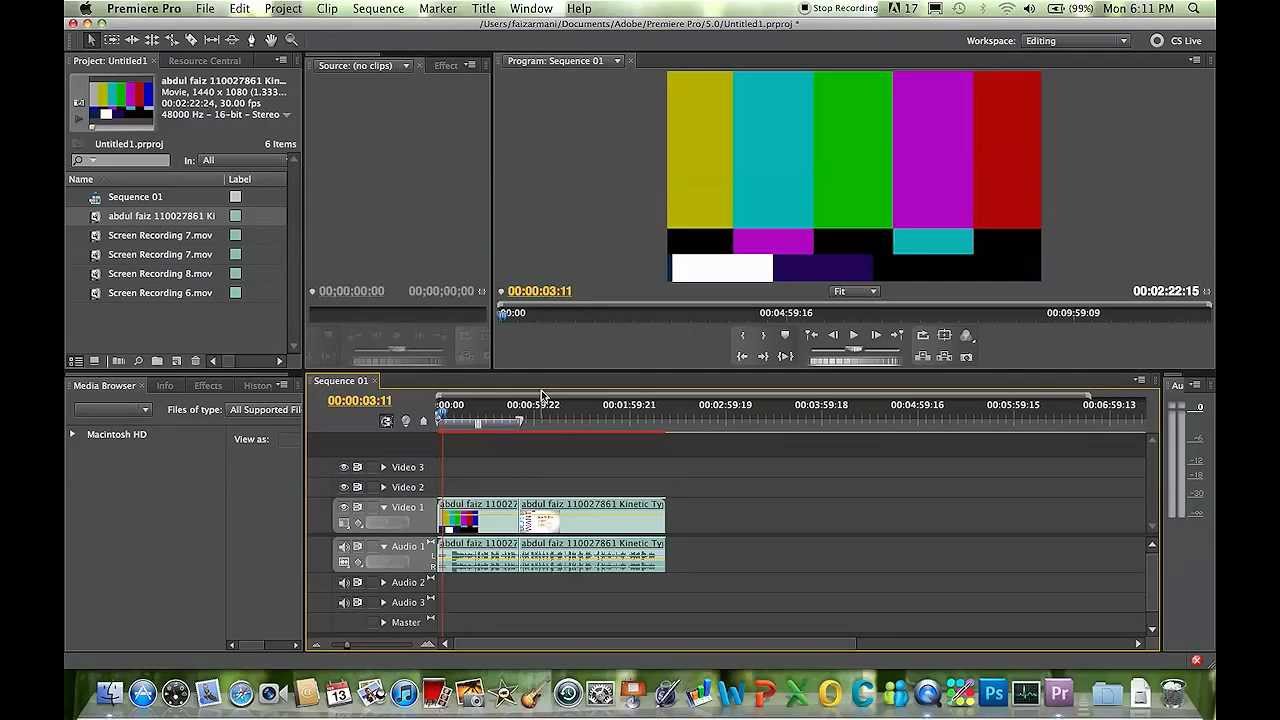
Task: Expand the Video 3 track
Action: click(x=383, y=467)
